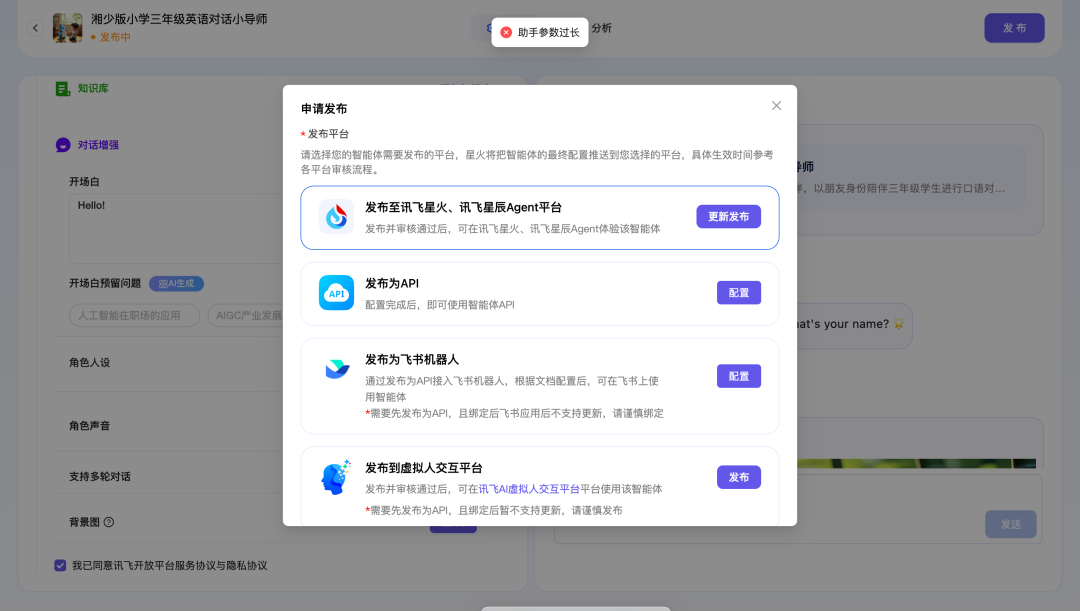Click the 对话增强 chat bubble icon
This screenshot has height=611, width=1080.
click(63, 145)
